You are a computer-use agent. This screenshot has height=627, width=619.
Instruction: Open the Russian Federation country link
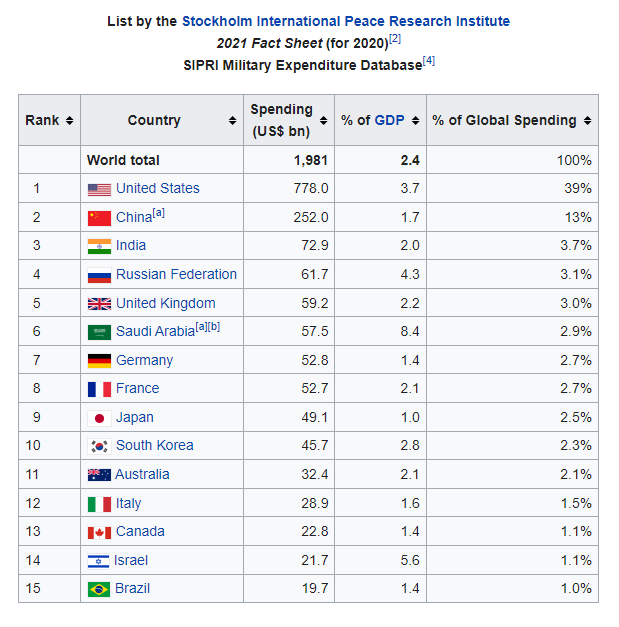click(x=176, y=274)
